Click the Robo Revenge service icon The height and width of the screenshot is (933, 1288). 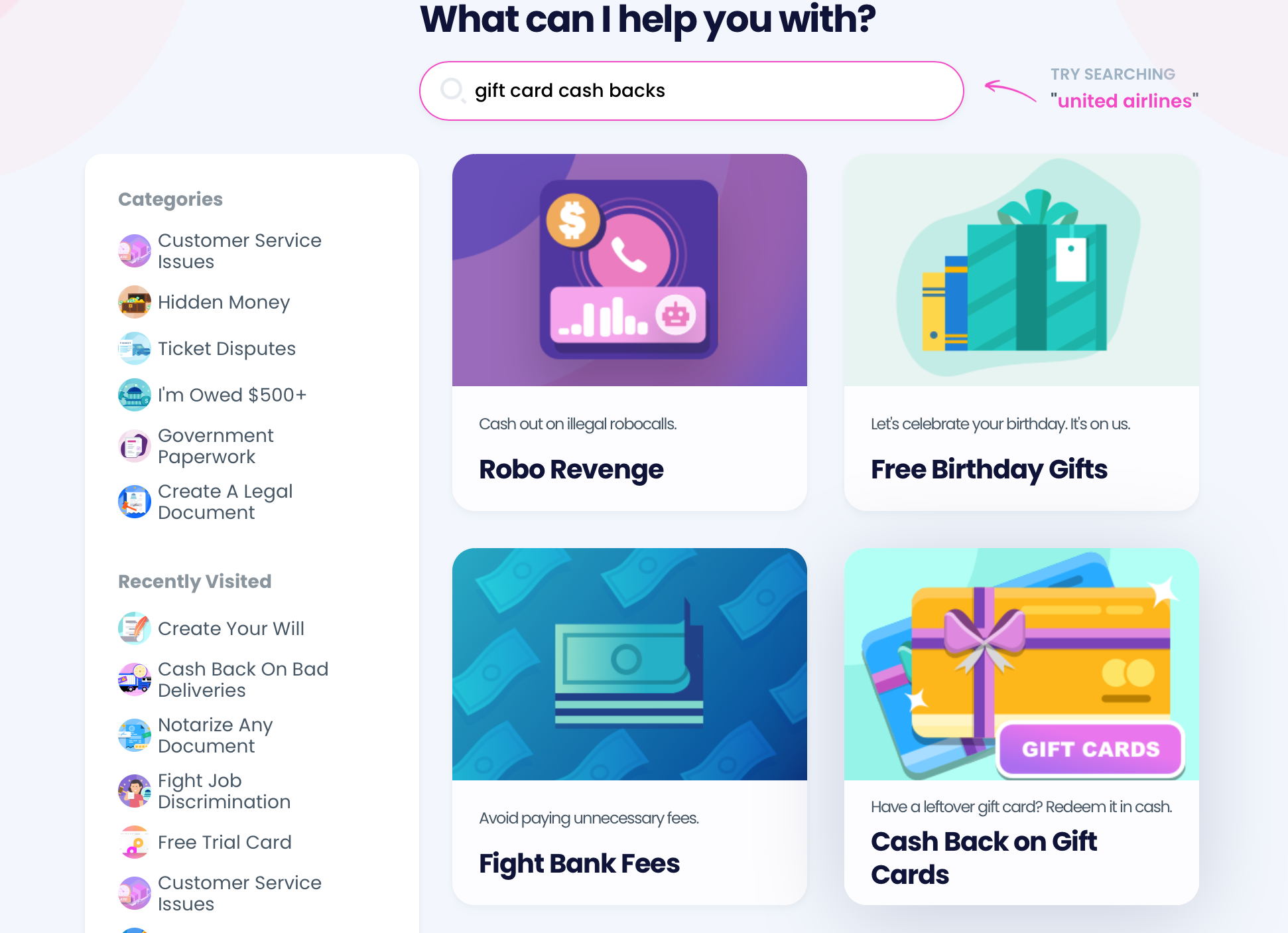click(629, 269)
